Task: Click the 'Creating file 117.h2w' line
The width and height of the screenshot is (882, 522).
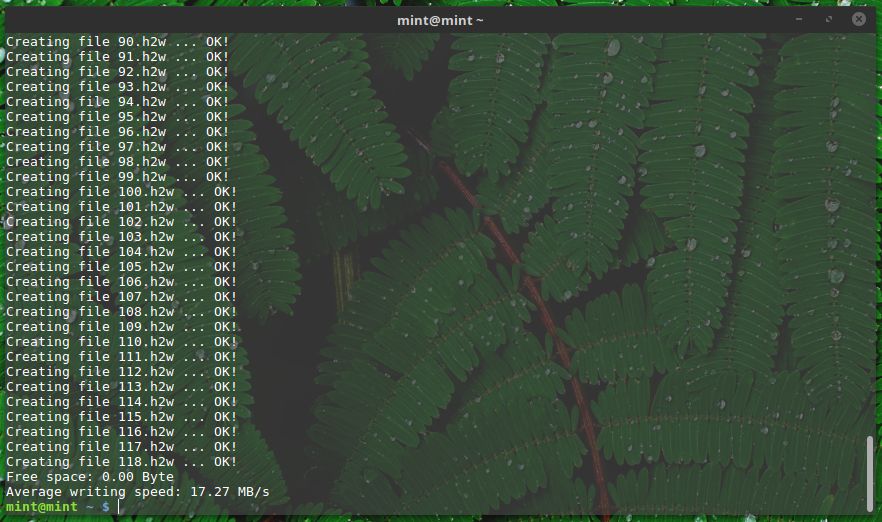Action: click(x=122, y=447)
